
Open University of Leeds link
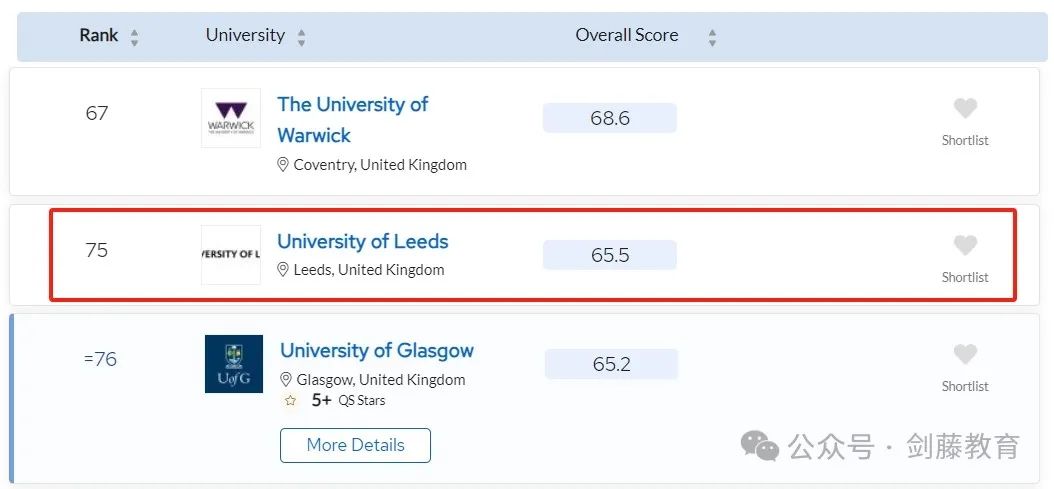point(363,241)
